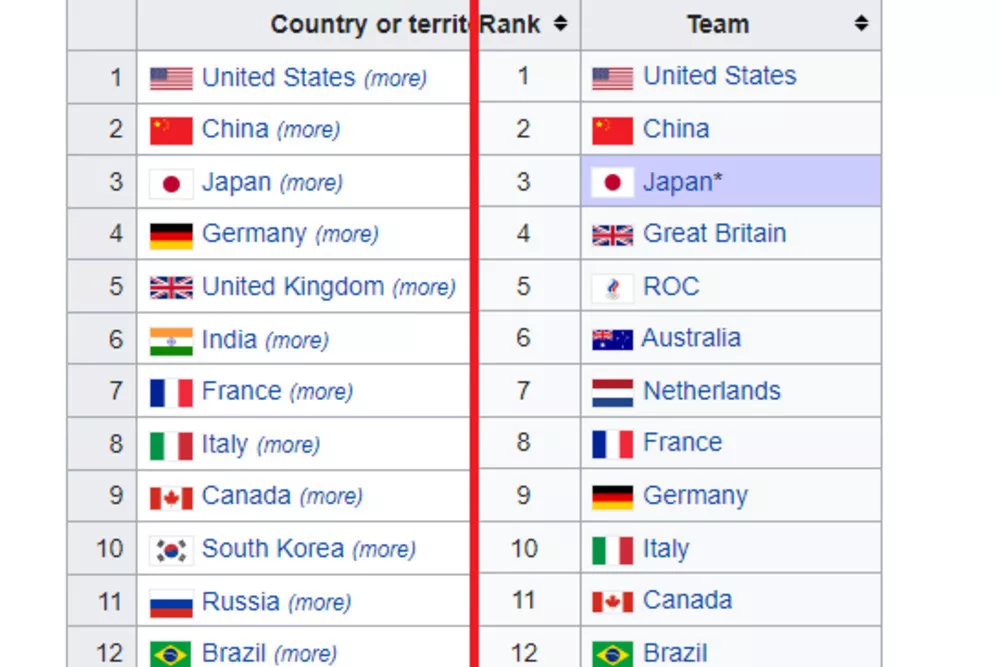Select the Germany flag icon
The width and height of the screenshot is (1000, 667).
(172, 233)
